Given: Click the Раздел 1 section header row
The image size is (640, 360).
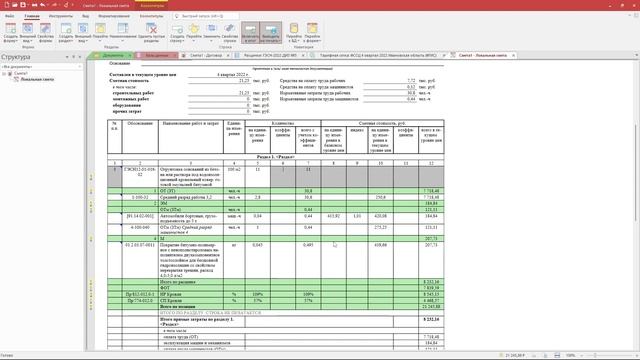Looking at the screenshot, I should [276, 157].
